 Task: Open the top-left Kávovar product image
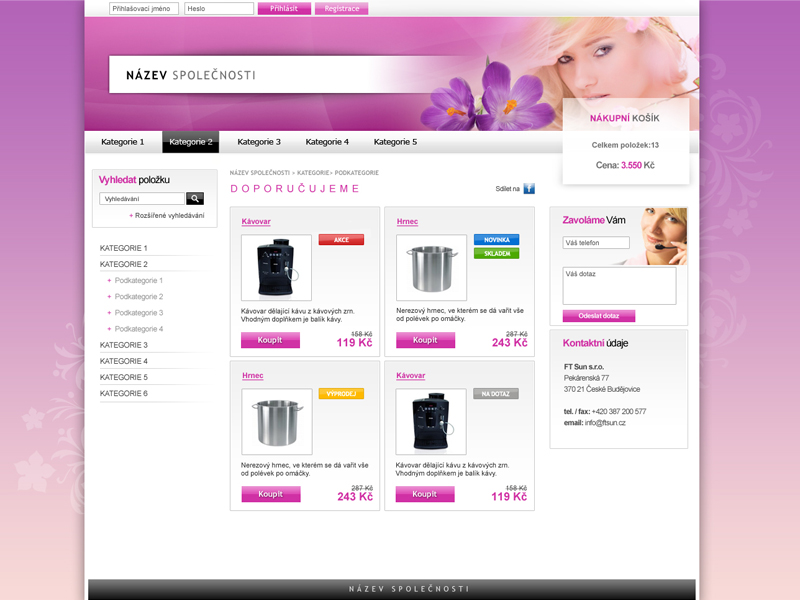pyautogui.click(x=276, y=268)
